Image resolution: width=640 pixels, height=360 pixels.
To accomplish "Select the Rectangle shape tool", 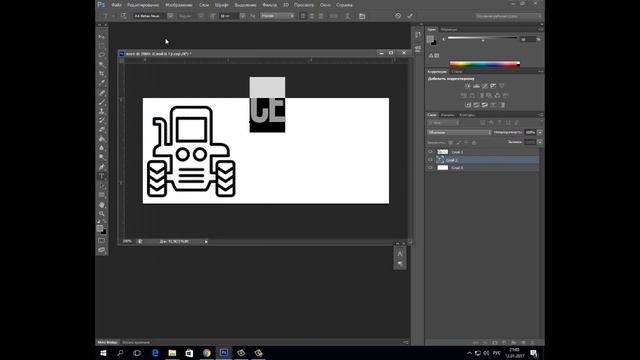I will pos(102,195).
